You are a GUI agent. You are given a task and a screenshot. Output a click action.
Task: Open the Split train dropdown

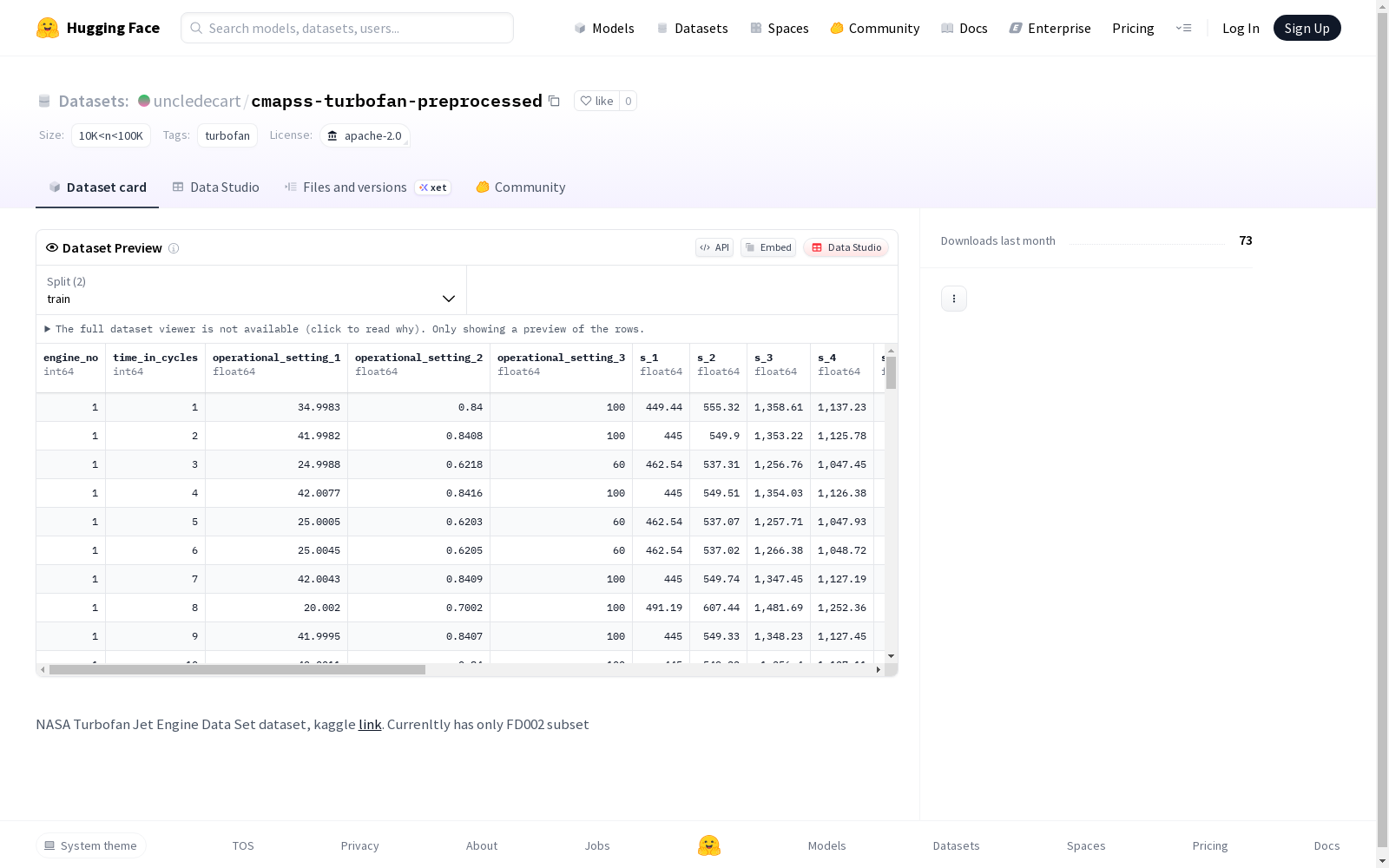pyautogui.click(x=251, y=290)
